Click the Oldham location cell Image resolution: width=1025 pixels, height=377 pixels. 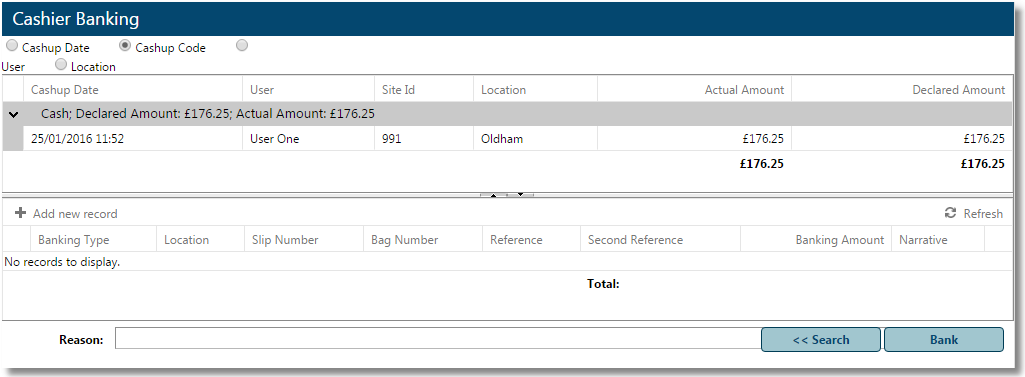point(535,139)
